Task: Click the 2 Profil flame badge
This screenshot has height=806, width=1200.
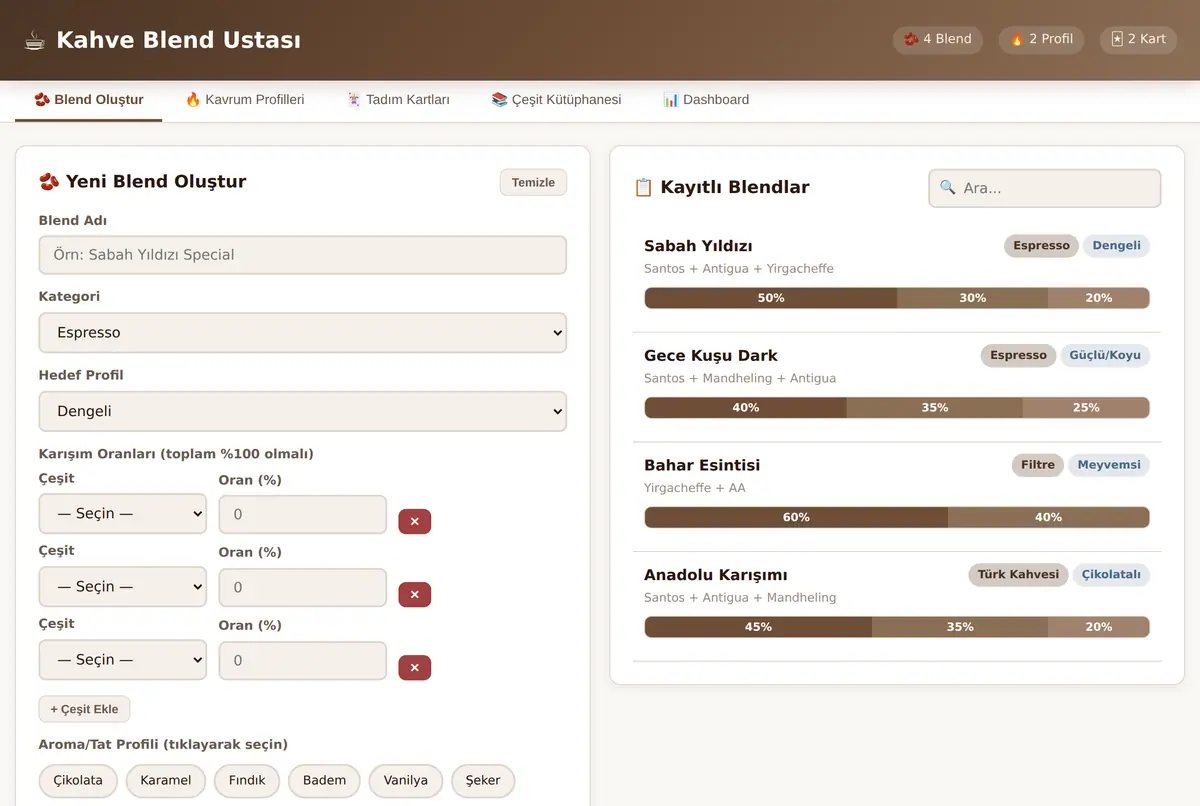Action: click(1041, 39)
